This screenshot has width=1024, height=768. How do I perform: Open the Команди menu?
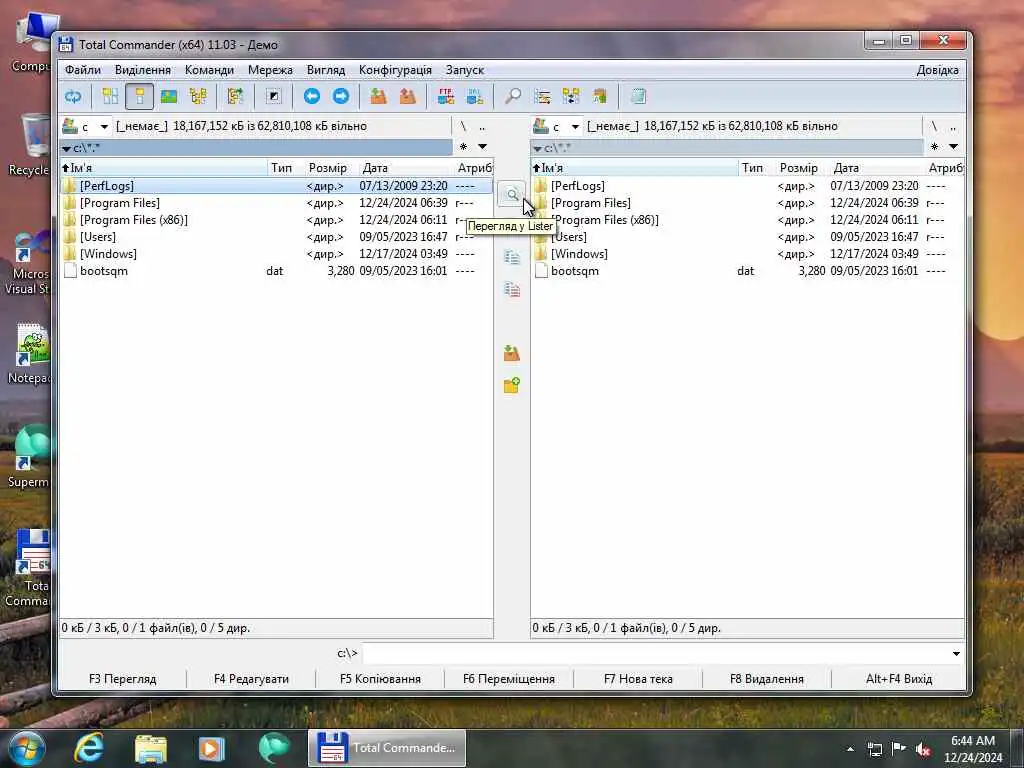[209, 70]
